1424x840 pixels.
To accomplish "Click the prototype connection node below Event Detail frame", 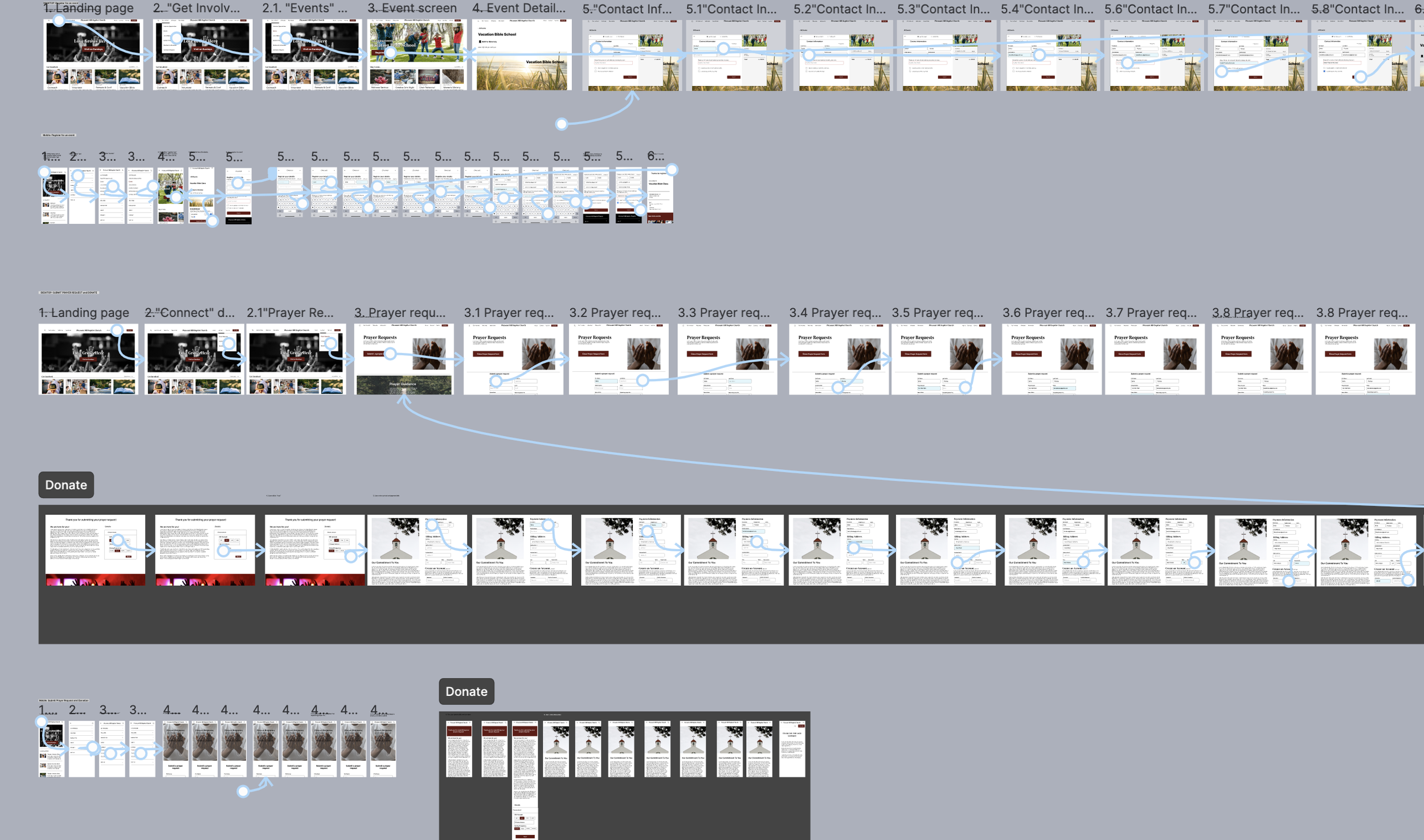I will click(x=562, y=124).
